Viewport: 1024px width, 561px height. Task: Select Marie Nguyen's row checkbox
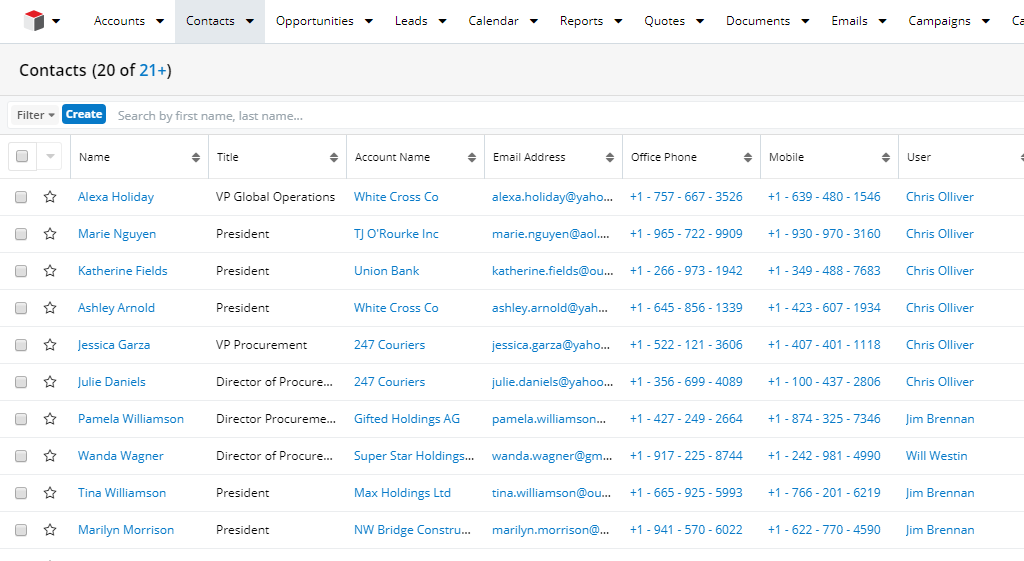(21, 234)
